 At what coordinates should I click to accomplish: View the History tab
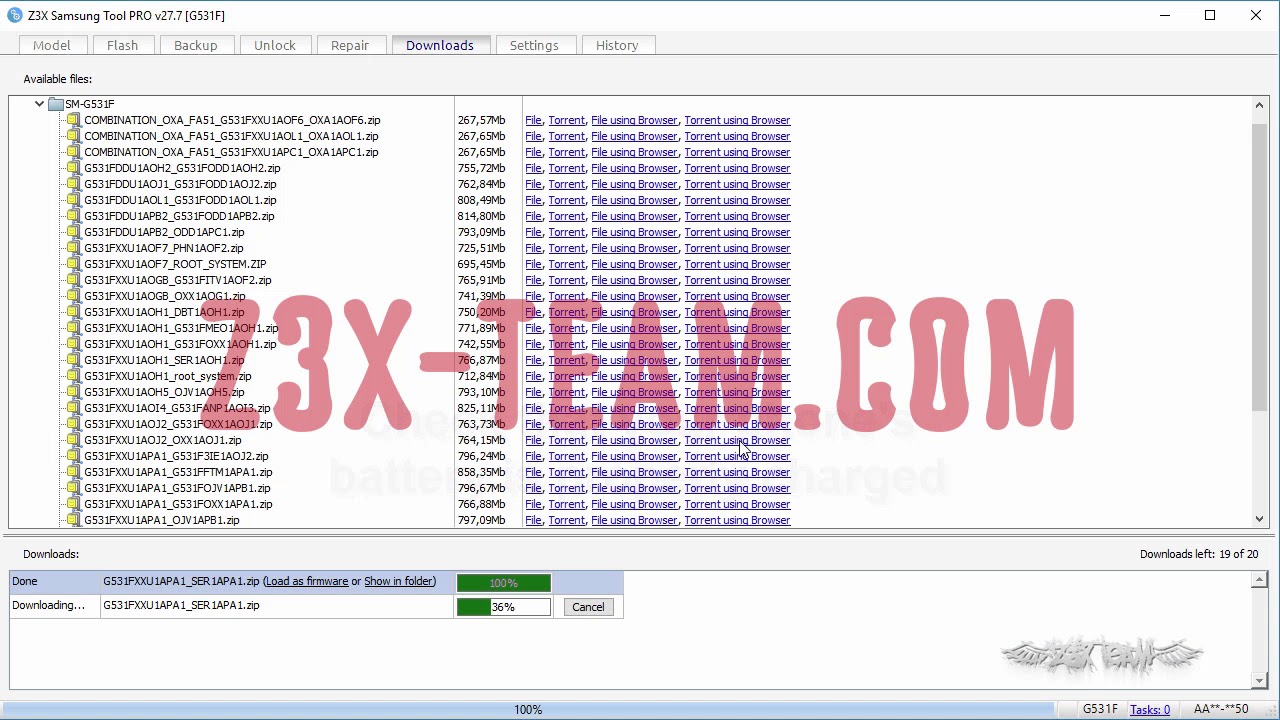click(x=617, y=45)
